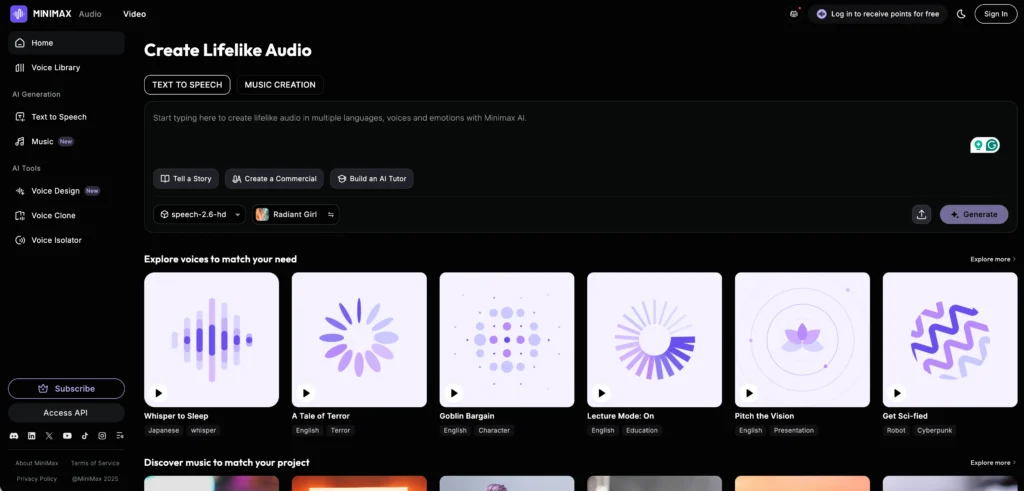Open Text to Speech in the sidebar

point(66,117)
